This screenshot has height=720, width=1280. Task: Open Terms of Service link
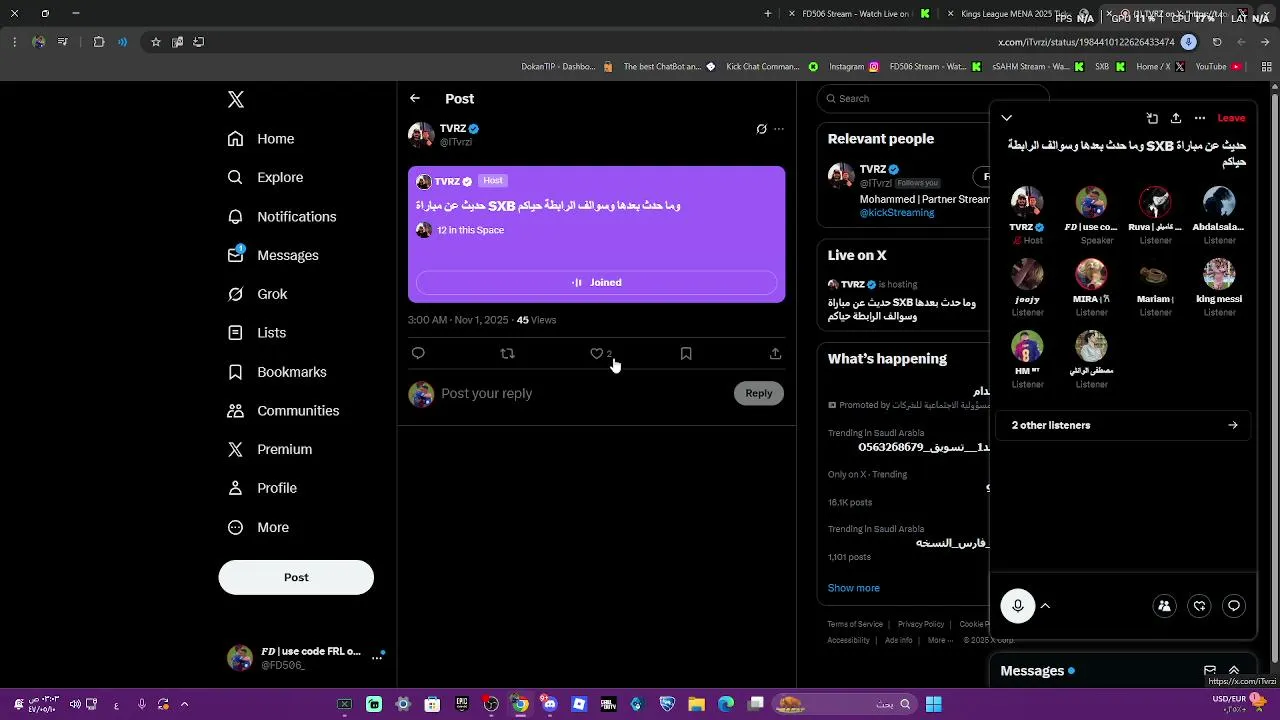pyautogui.click(x=855, y=624)
